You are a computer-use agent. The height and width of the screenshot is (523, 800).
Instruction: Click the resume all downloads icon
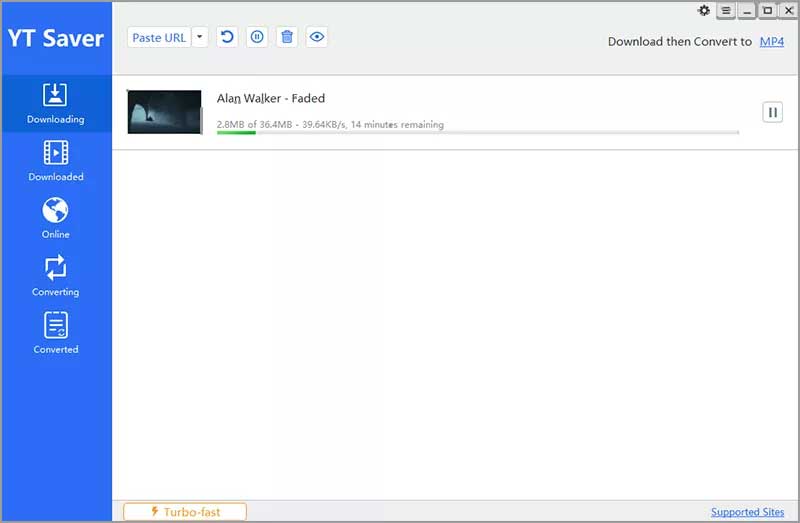227,37
